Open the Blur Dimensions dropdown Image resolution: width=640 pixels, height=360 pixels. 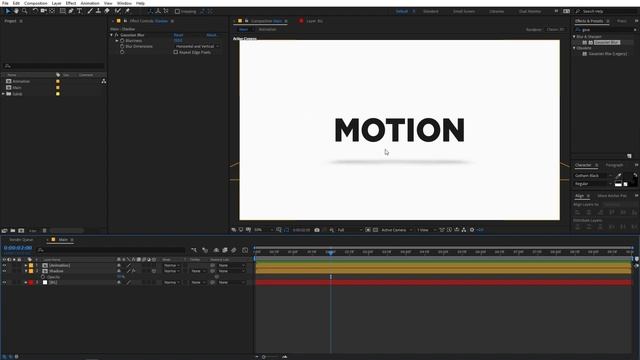[x=197, y=47]
